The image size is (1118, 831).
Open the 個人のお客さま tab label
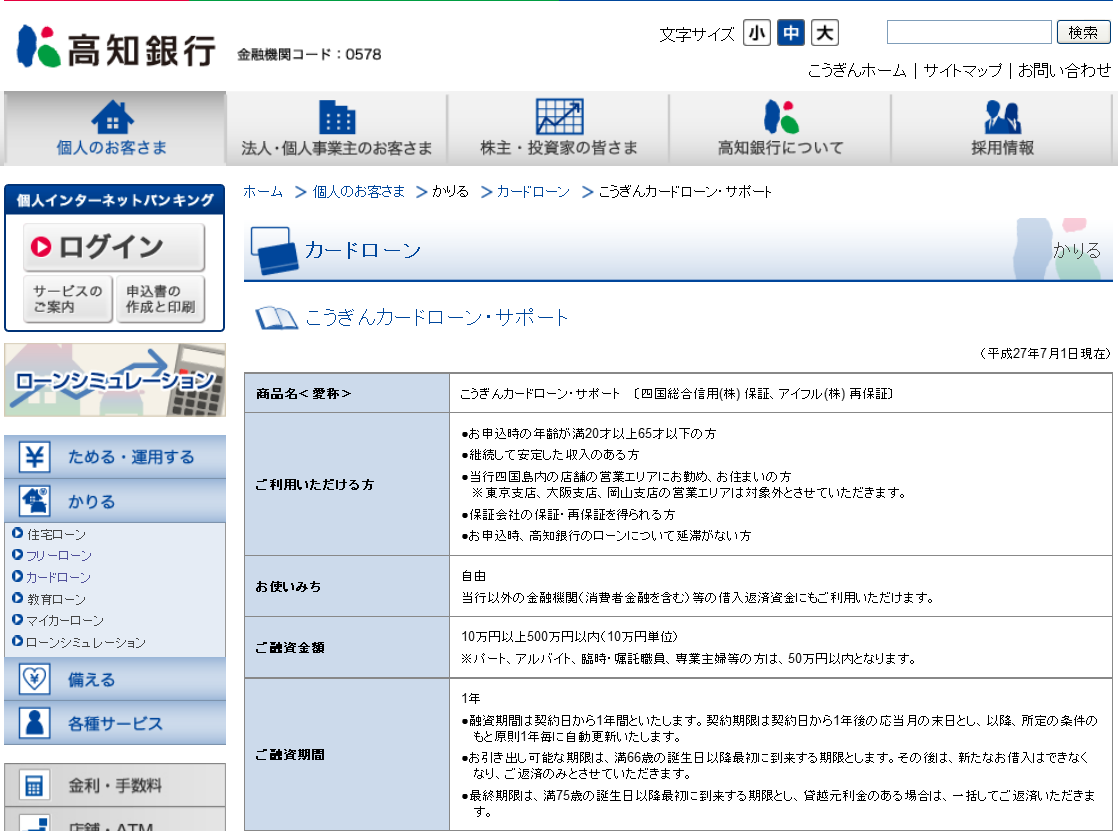tap(112, 148)
